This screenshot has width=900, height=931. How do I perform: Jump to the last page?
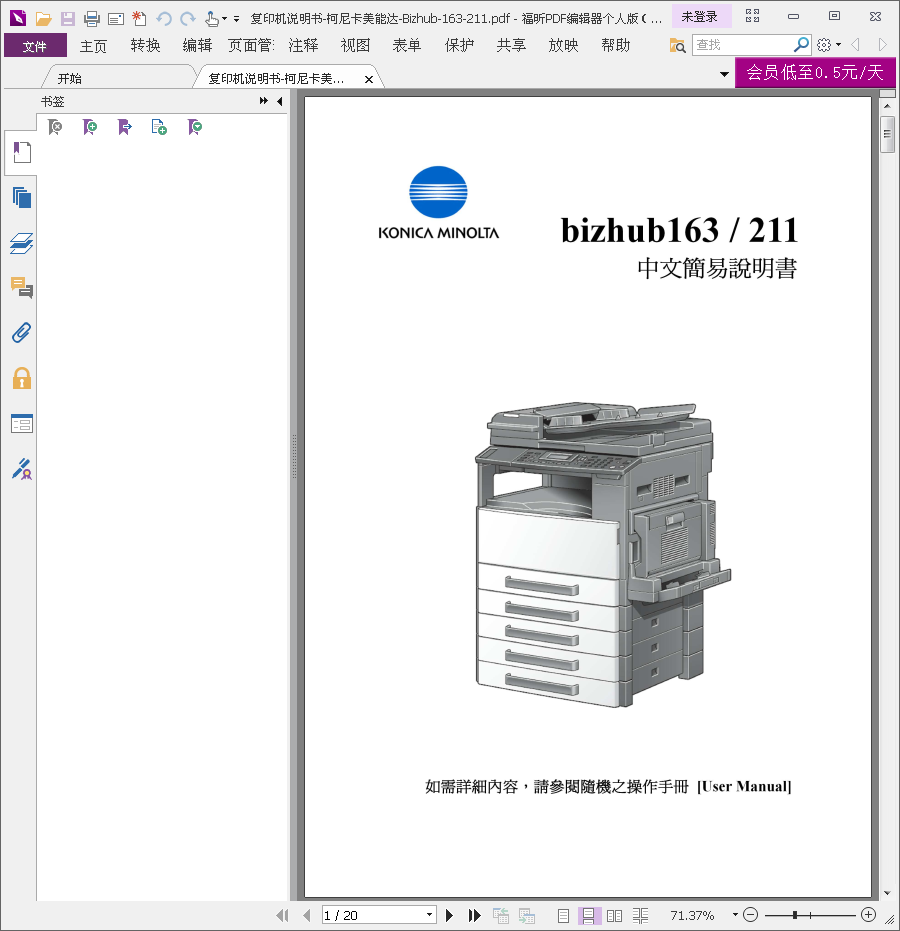[474, 915]
